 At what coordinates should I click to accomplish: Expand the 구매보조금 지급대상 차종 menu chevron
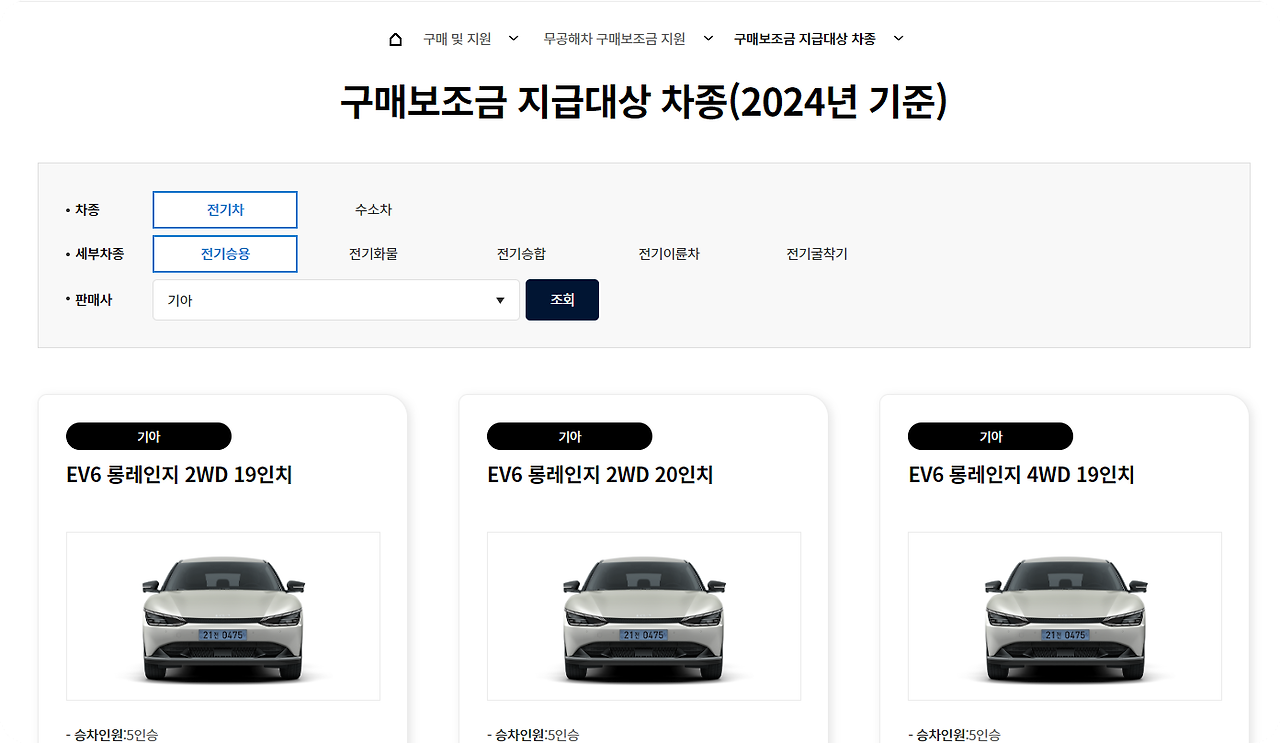click(897, 38)
